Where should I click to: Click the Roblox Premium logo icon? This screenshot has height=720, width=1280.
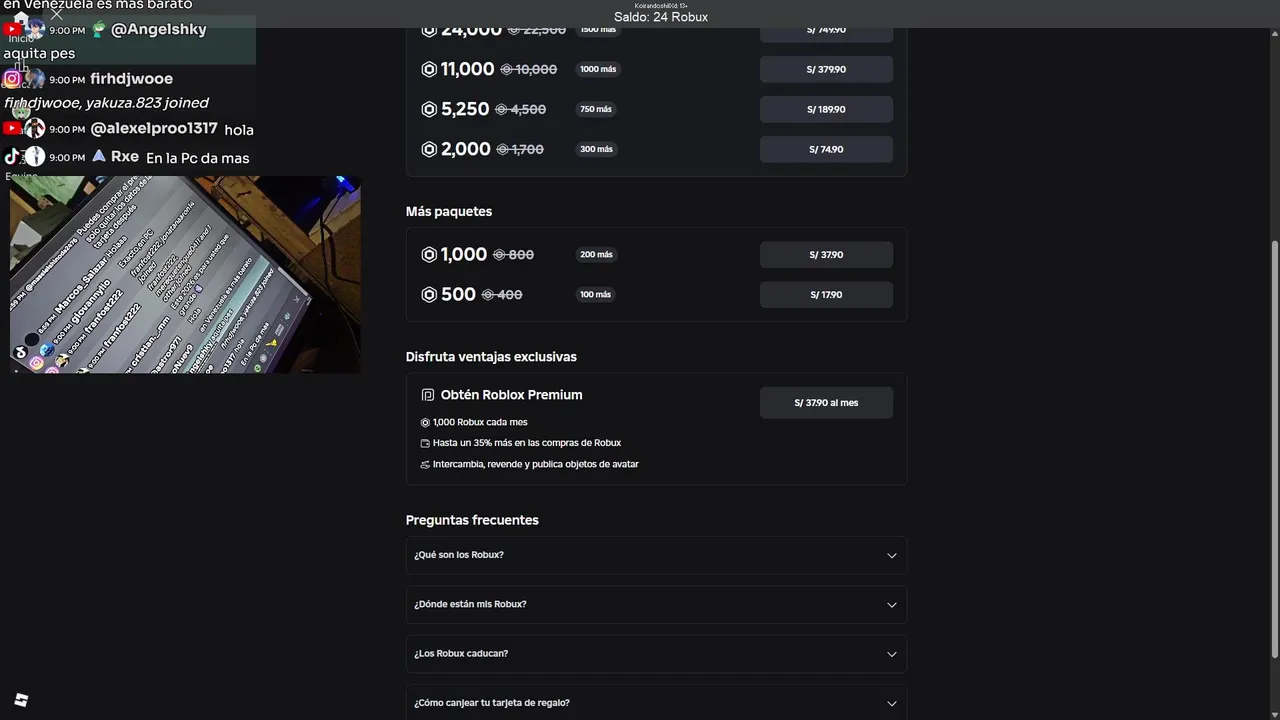tap(428, 395)
